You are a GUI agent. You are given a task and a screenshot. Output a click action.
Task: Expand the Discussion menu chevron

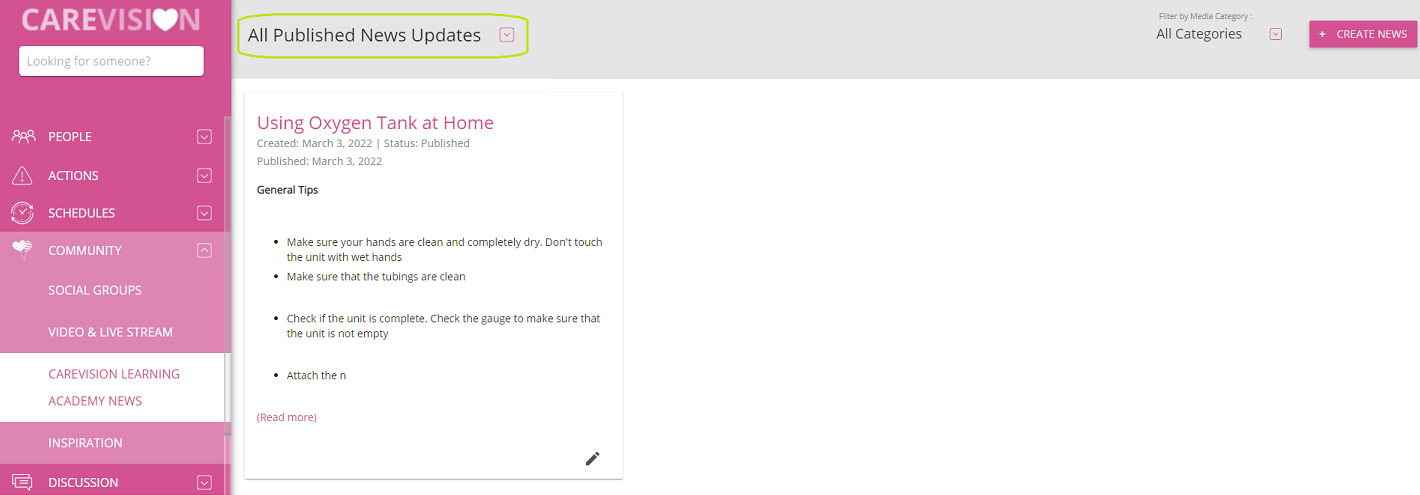click(x=205, y=483)
